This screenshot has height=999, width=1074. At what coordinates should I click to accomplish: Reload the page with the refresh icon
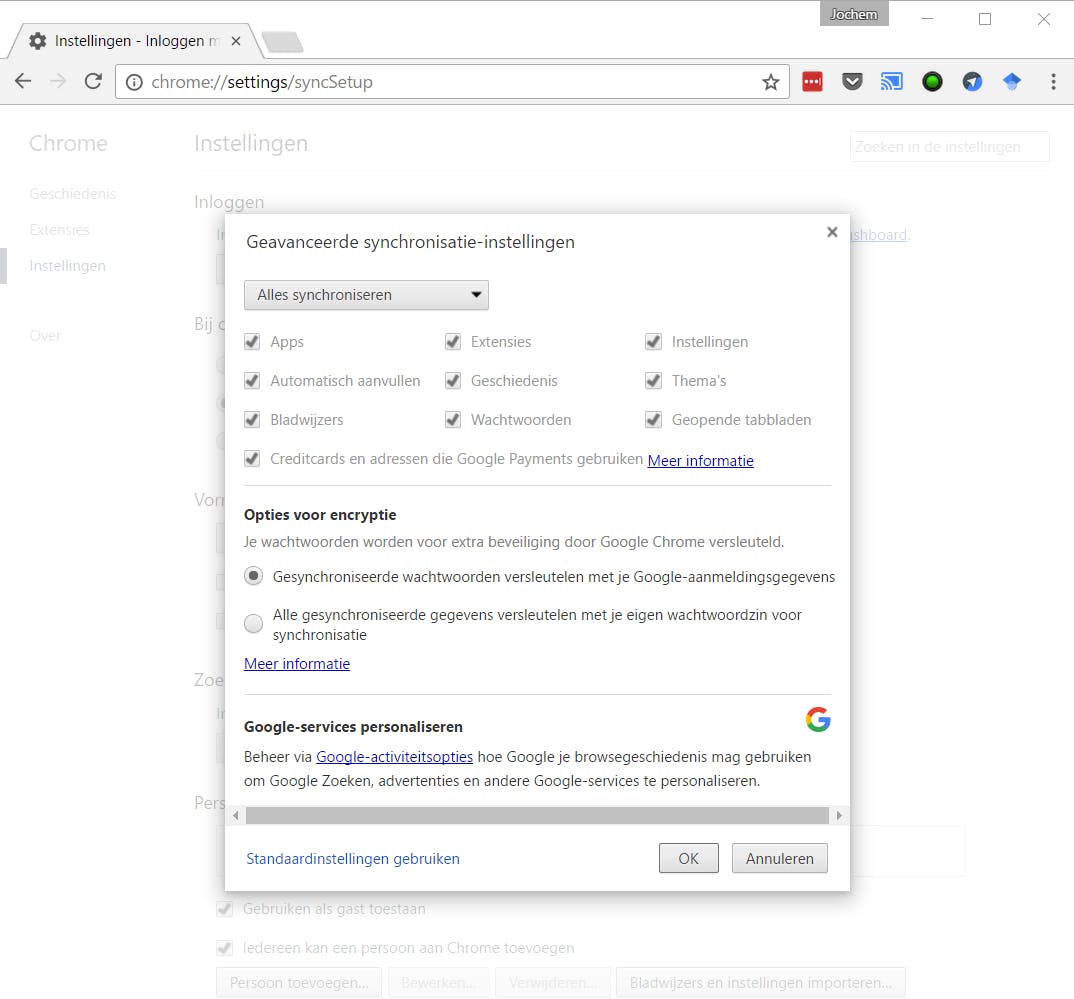[x=93, y=81]
